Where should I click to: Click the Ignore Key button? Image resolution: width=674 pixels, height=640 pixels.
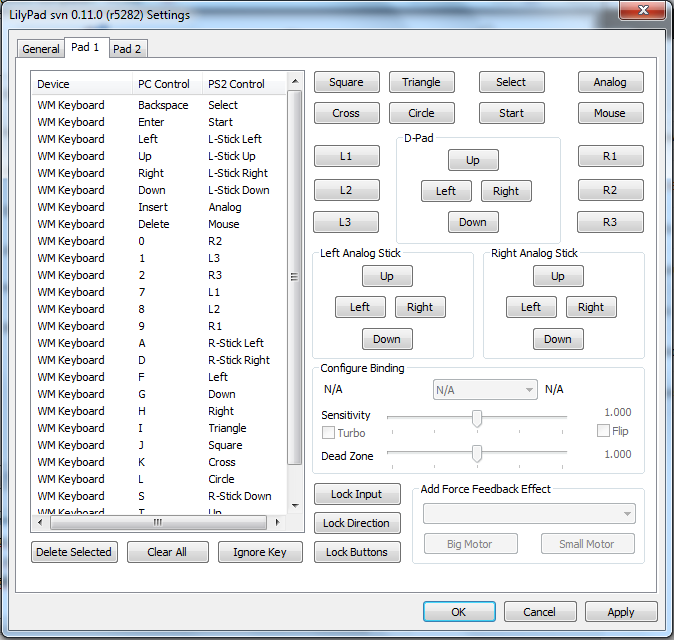tap(260, 552)
